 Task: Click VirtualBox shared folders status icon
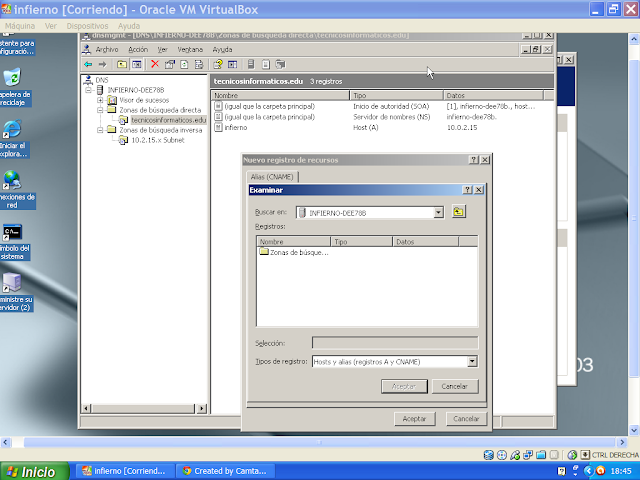(541, 455)
